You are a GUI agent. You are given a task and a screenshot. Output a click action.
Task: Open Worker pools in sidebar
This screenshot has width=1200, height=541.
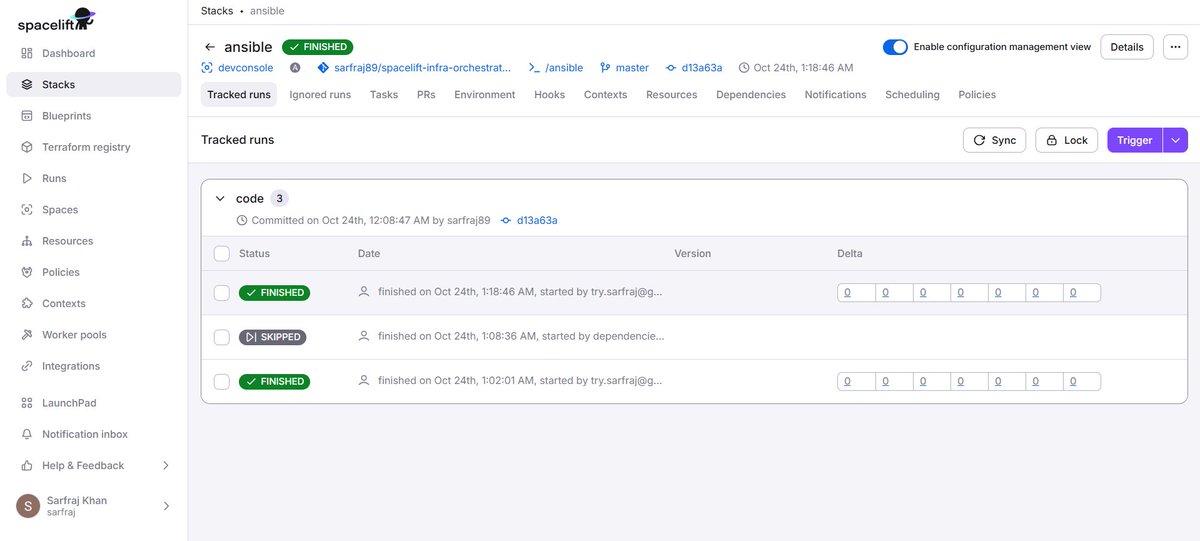pos(93,335)
